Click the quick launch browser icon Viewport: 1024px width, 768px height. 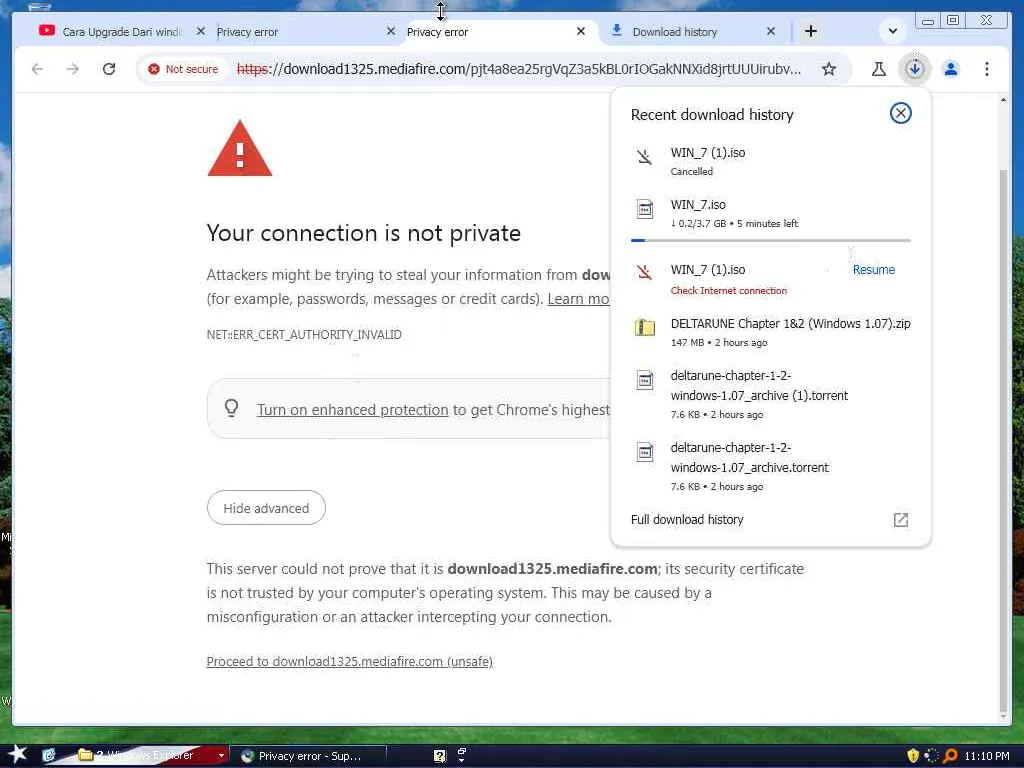click(x=48, y=756)
